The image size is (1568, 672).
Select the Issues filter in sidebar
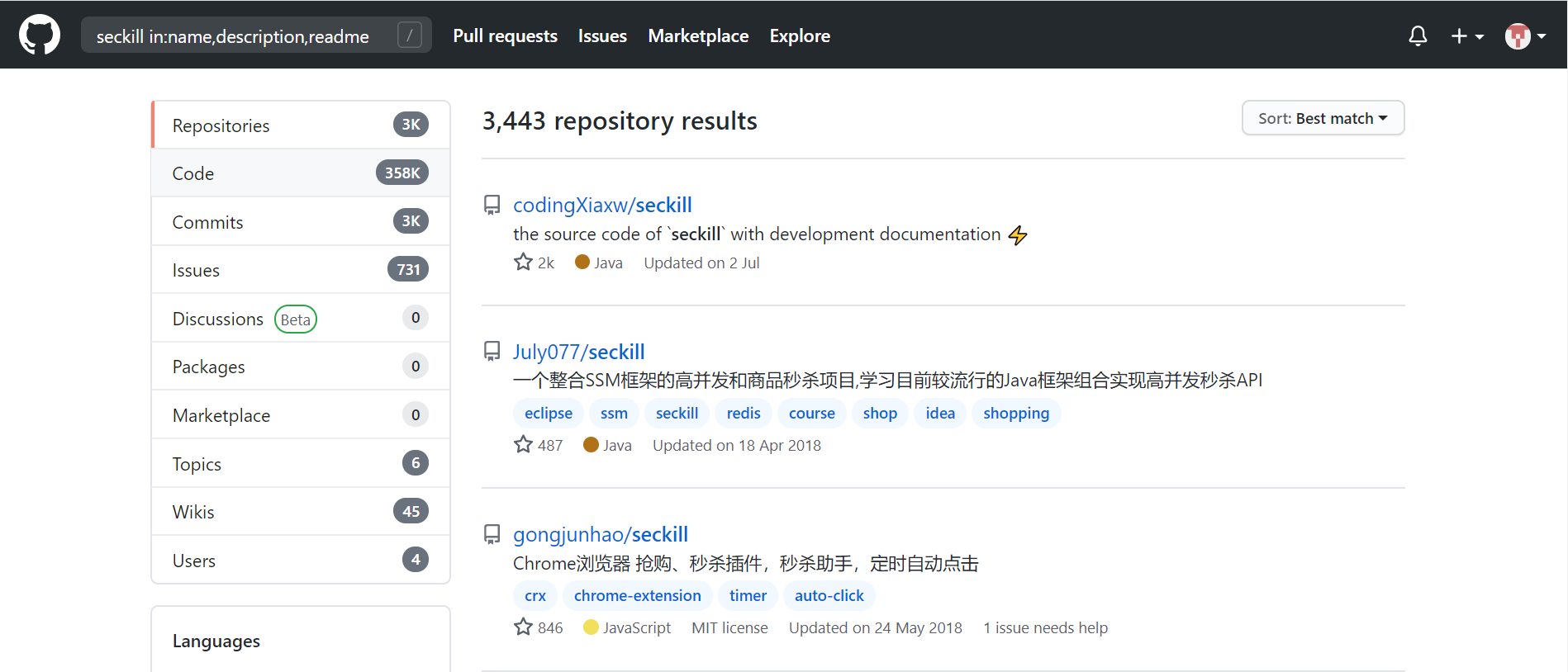tap(301, 270)
